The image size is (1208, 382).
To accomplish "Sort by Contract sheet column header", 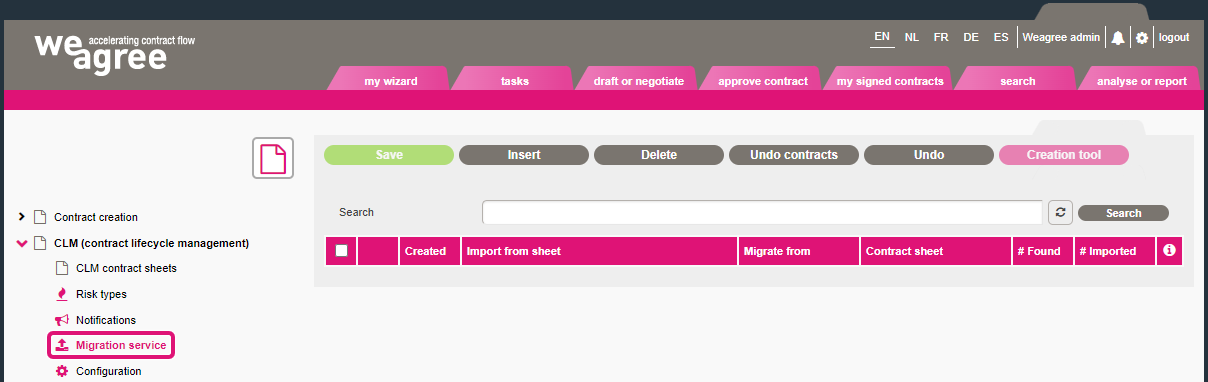I will 936,251.
